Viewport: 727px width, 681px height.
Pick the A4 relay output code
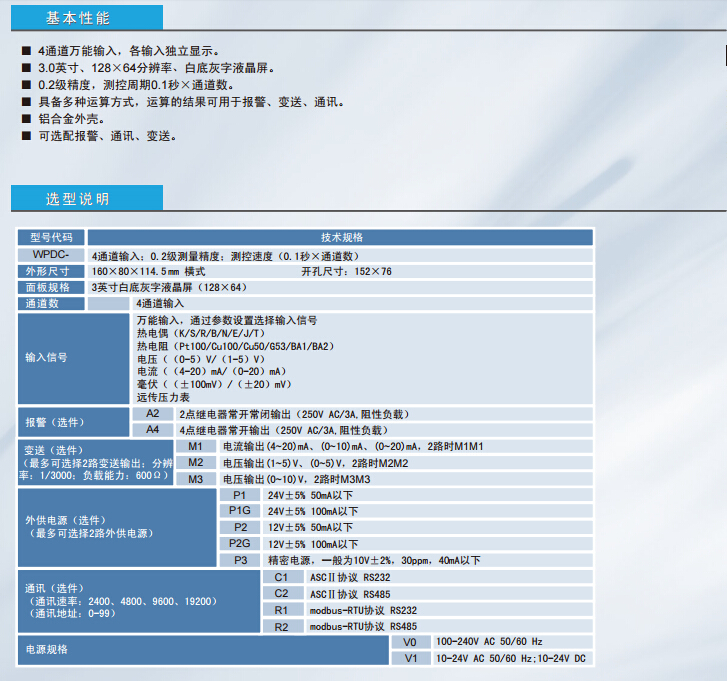(153, 429)
